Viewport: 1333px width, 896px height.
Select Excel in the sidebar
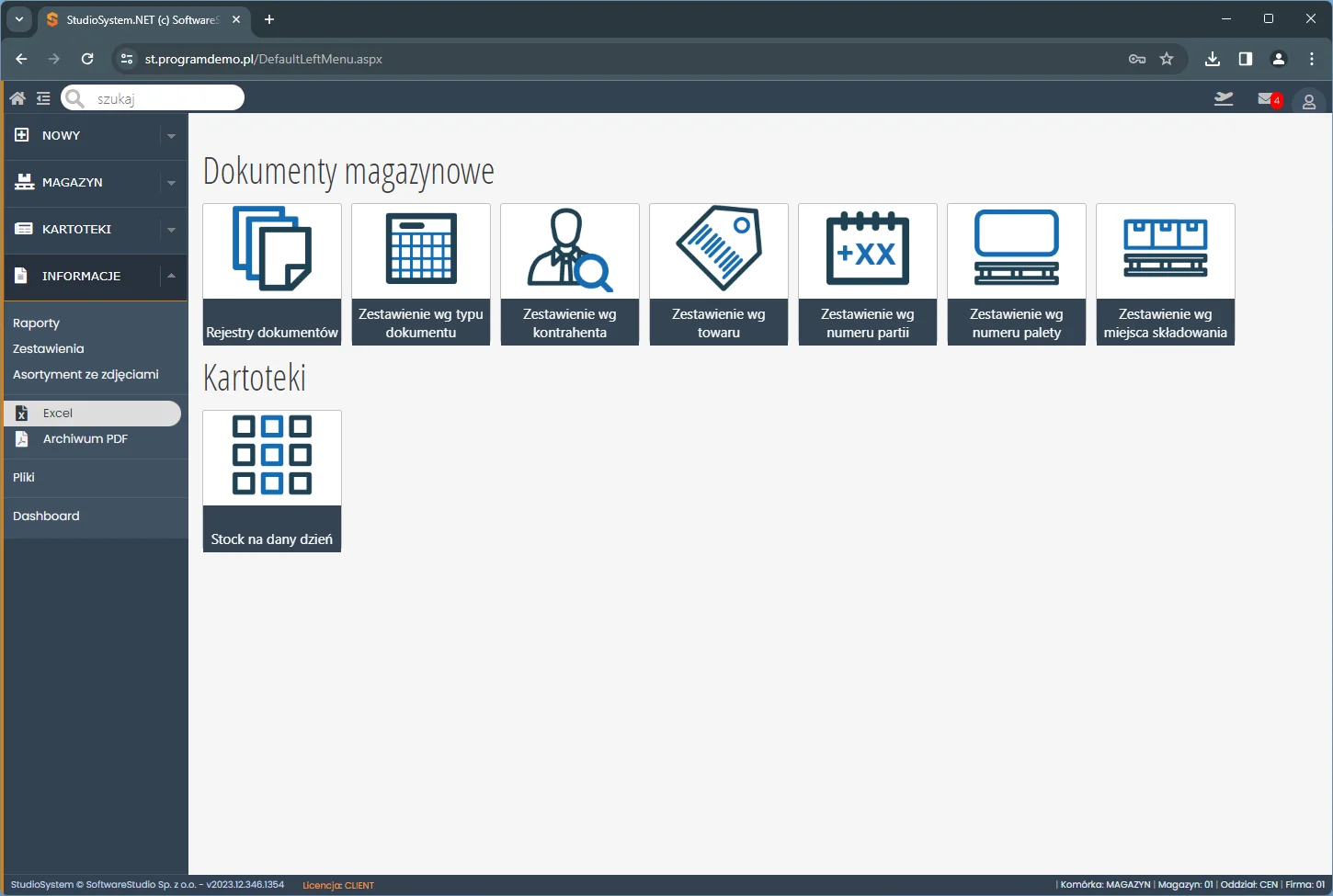58,414
